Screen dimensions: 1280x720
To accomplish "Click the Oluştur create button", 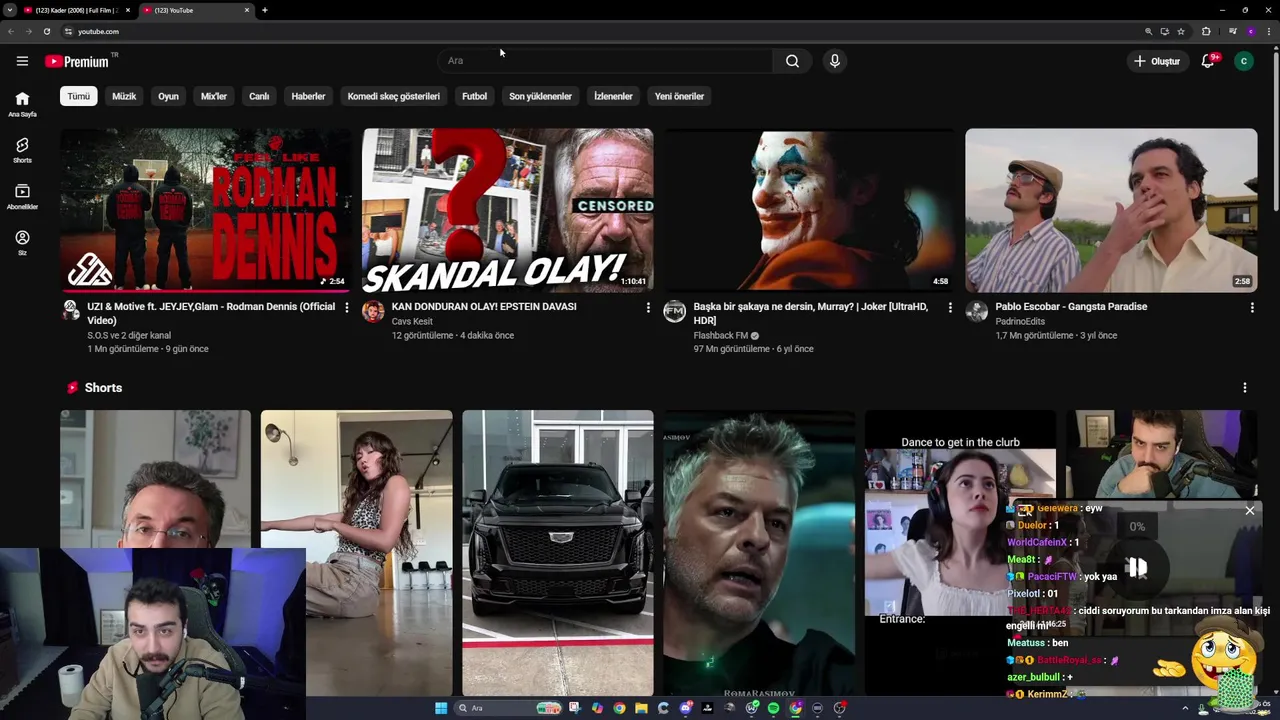I will point(1157,61).
